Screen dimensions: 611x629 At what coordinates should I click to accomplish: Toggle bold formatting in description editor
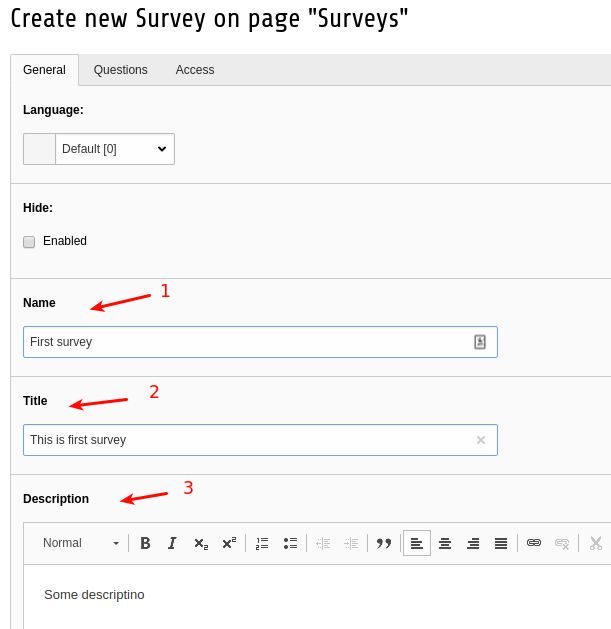pyautogui.click(x=146, y=543)
